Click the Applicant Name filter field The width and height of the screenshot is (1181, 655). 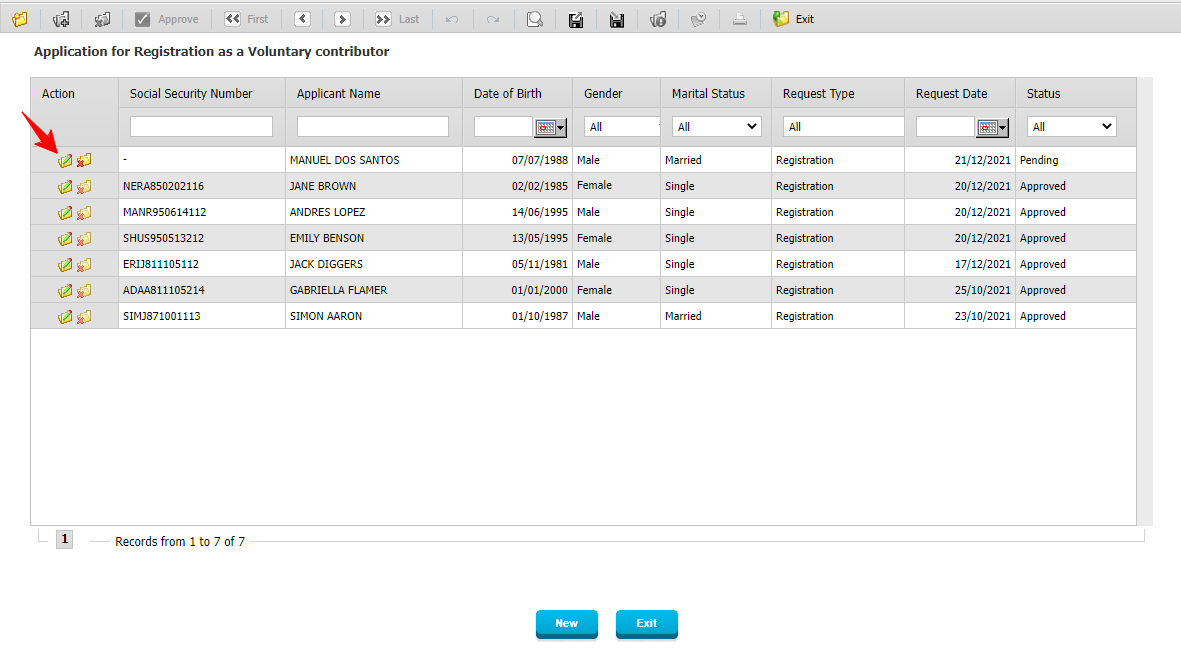373,126
